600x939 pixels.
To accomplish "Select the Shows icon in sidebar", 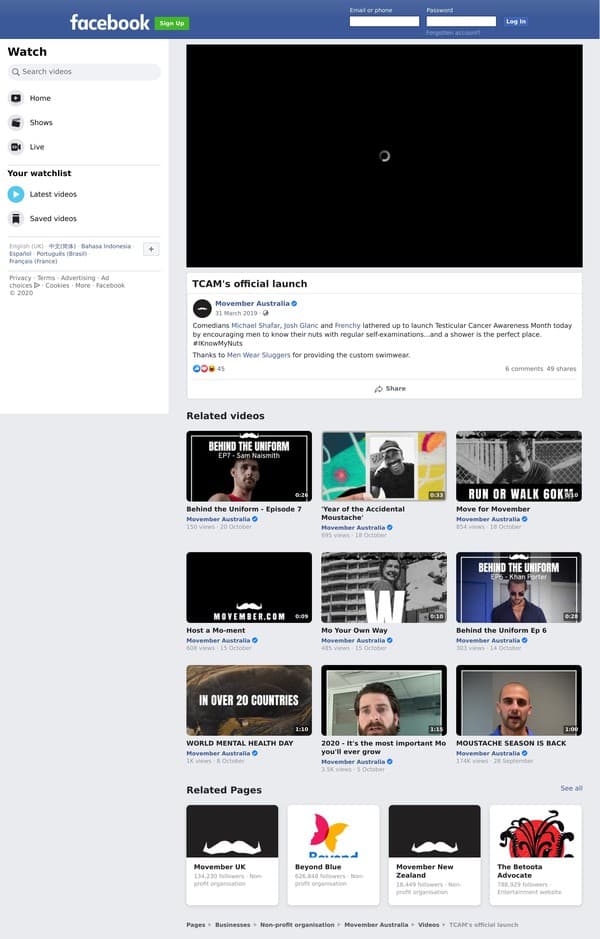I will 16,122.
